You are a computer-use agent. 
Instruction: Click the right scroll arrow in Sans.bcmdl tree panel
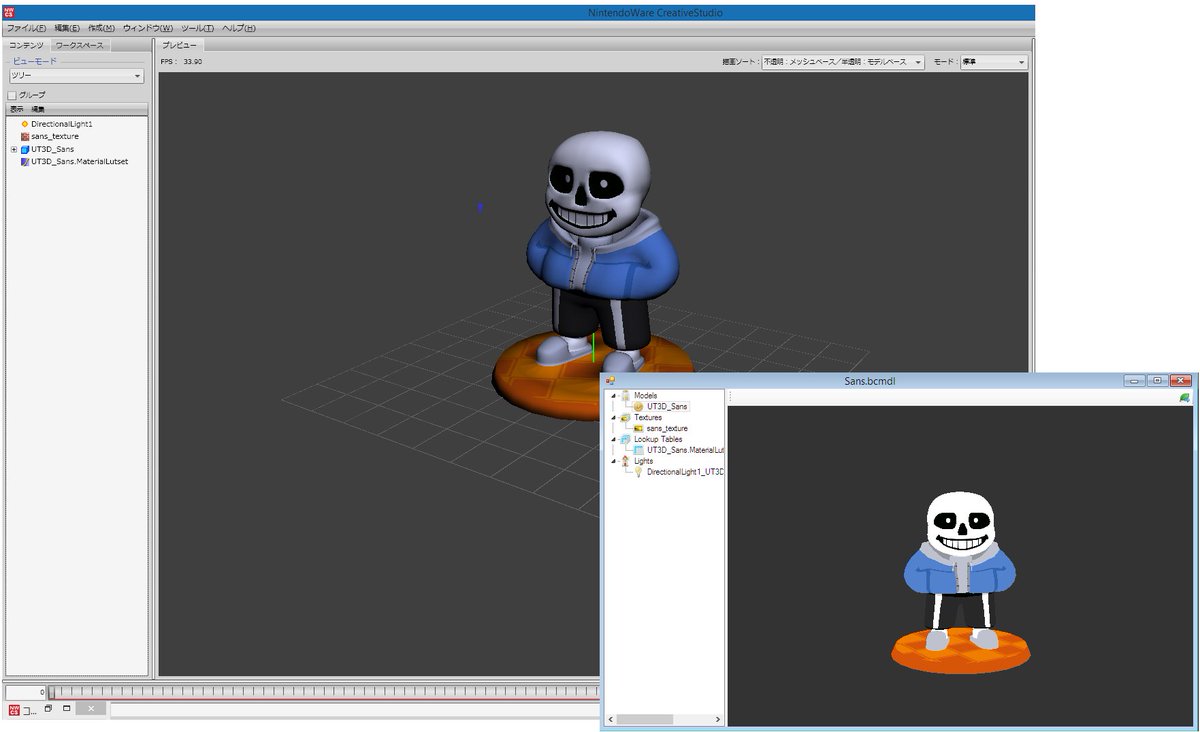click(718, 719)
